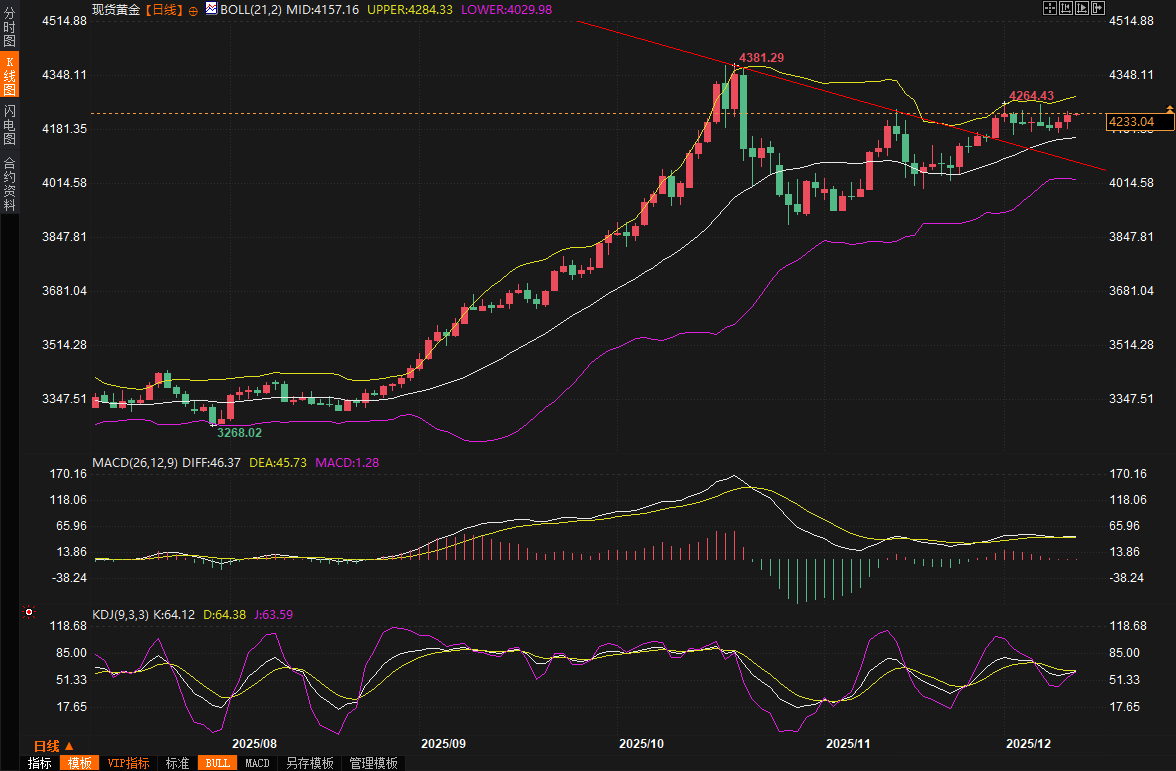This screenshot has width=1176, height=771.
Task: Open the 日线 period dropdown at bottom left
Action: 53,746
